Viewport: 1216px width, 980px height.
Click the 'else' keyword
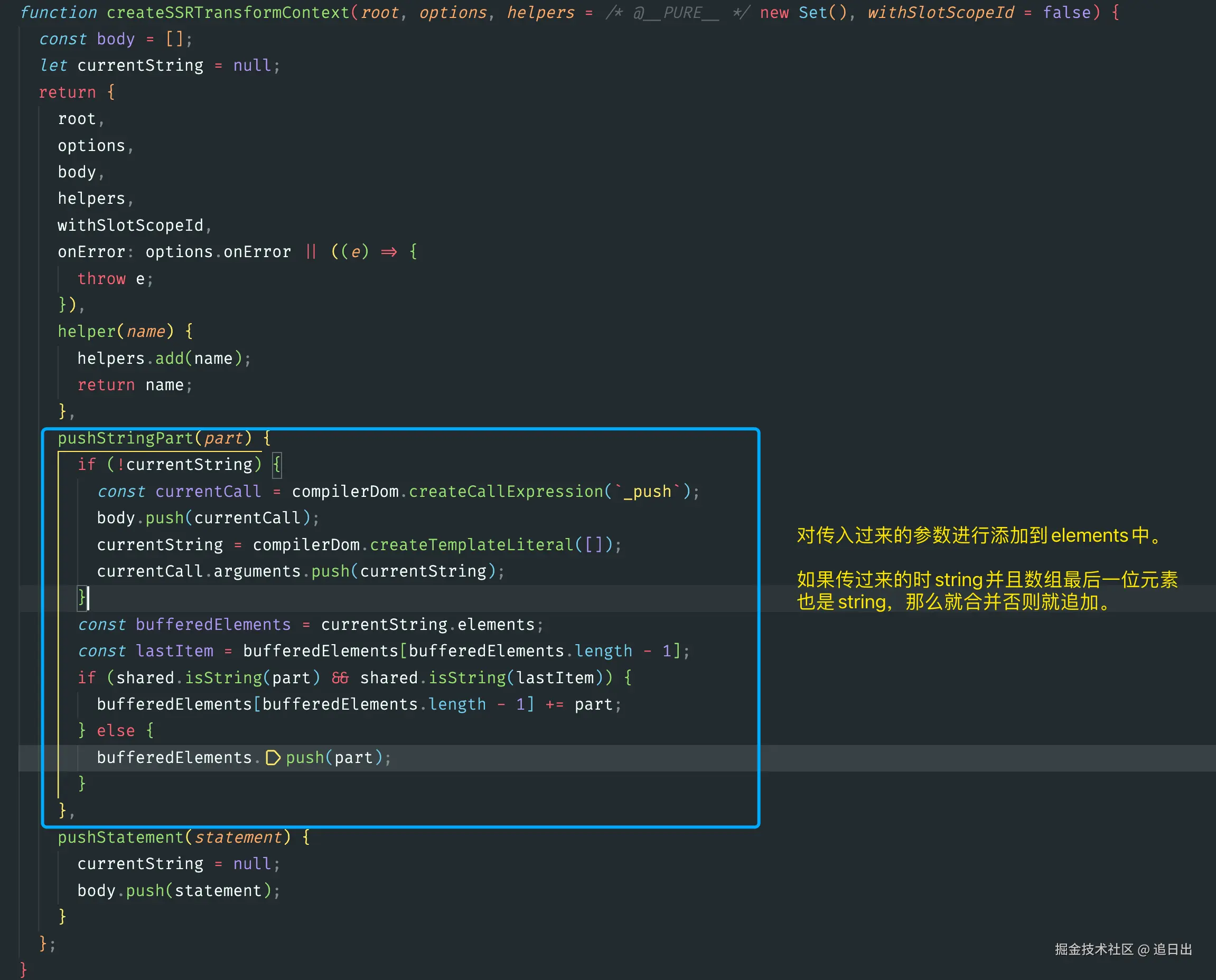click(116, 731)
